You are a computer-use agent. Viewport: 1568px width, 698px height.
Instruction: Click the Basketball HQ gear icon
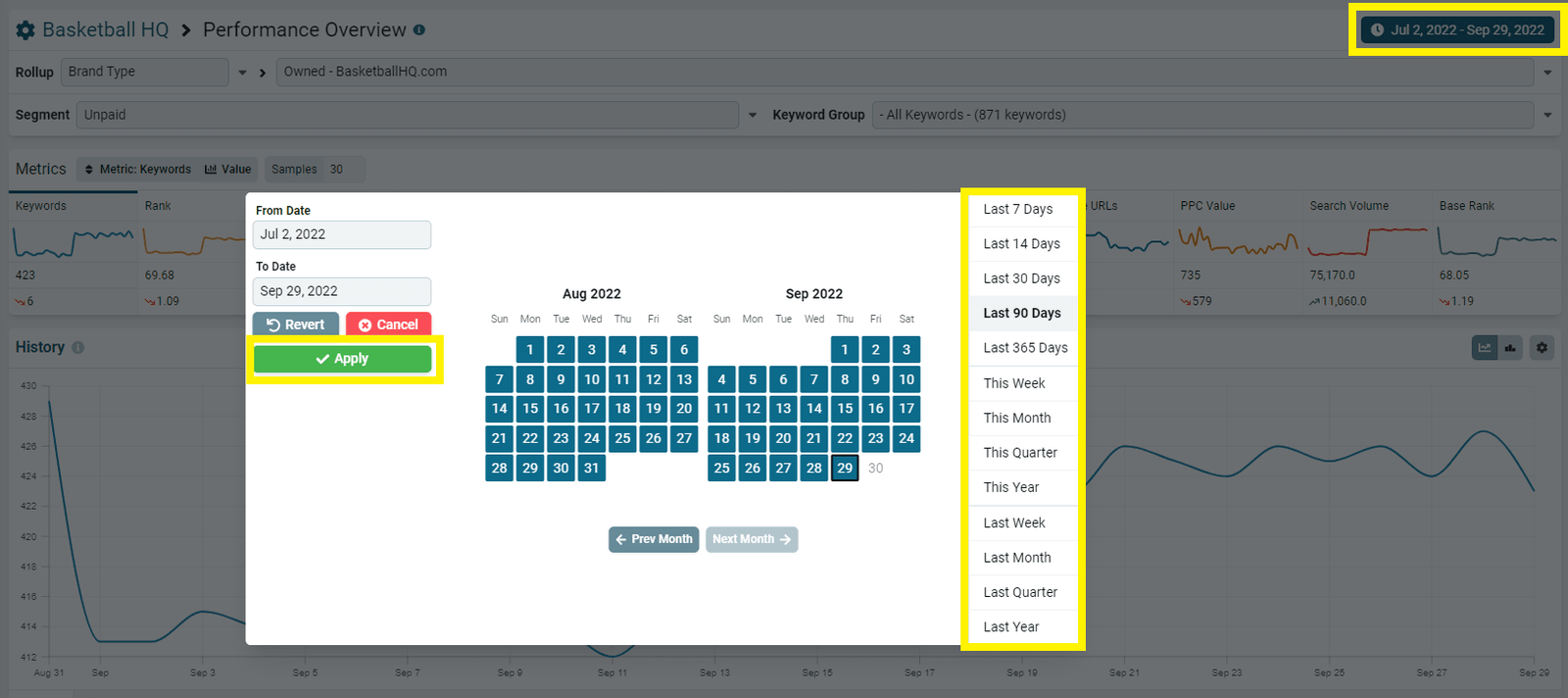[25, 30]
